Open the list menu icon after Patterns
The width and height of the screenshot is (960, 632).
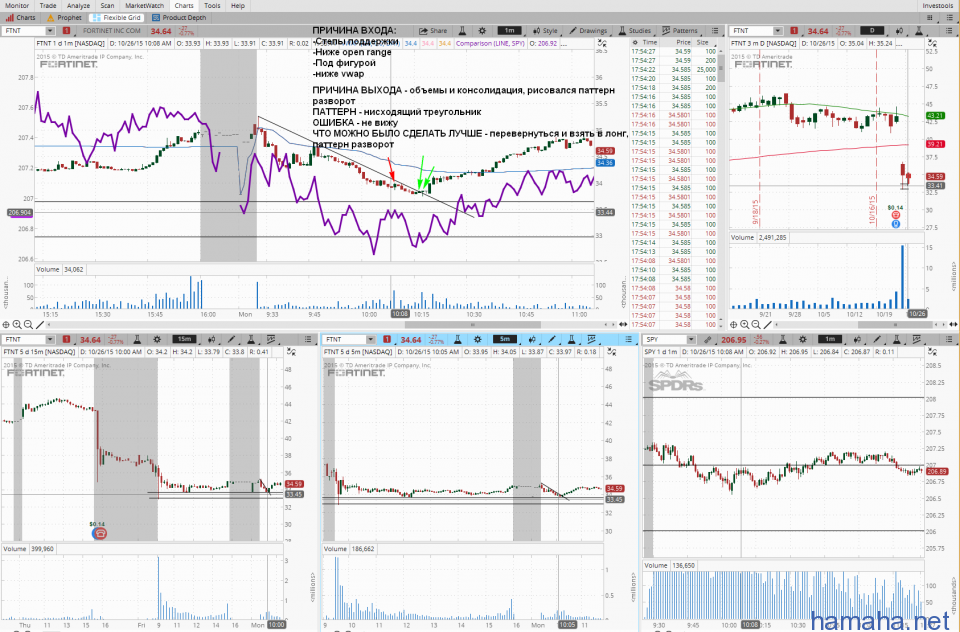coord(715,31)
